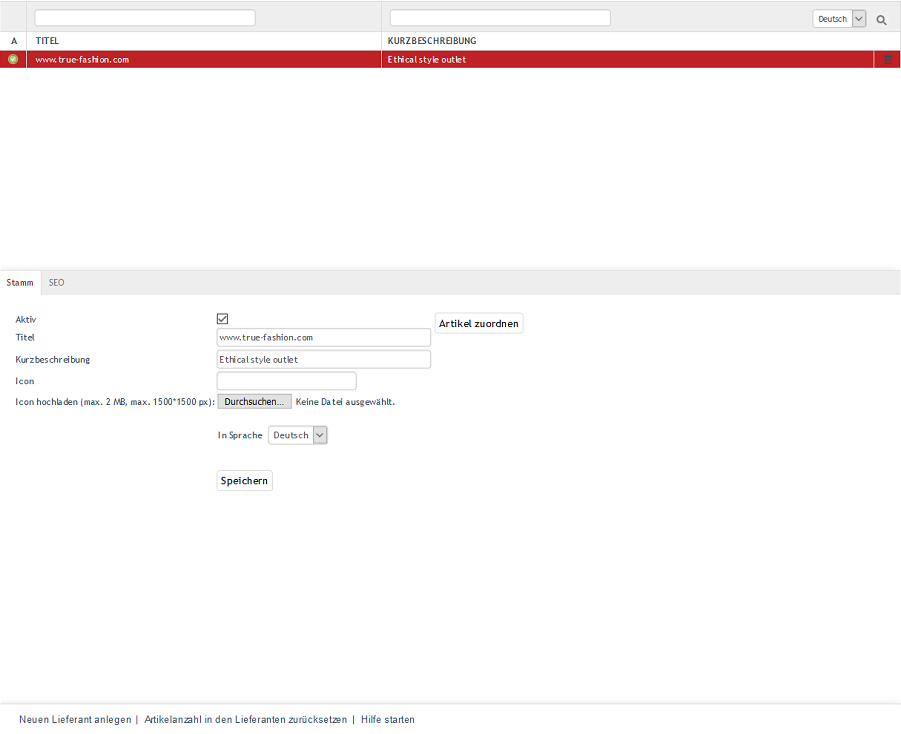Click Durchsuchen to choose an icon file
This screenshot has width=901, height=734.
(254, 402)
